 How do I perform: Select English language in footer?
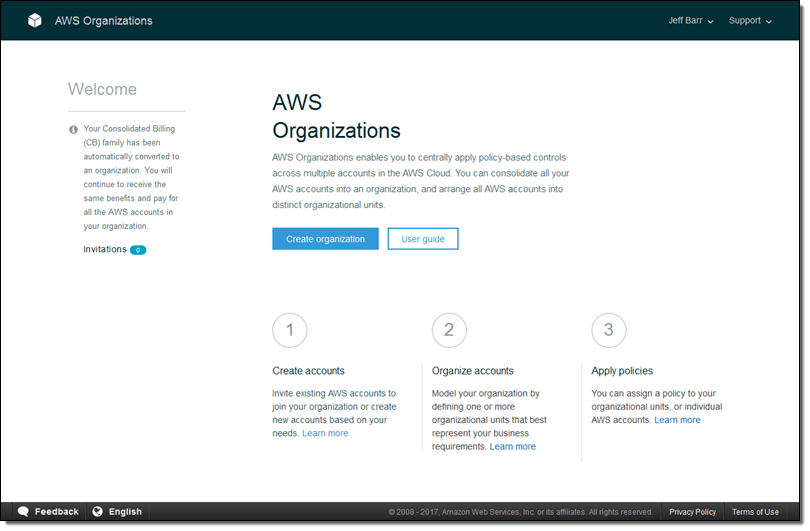pyautogui.click(x=125, y=512)
